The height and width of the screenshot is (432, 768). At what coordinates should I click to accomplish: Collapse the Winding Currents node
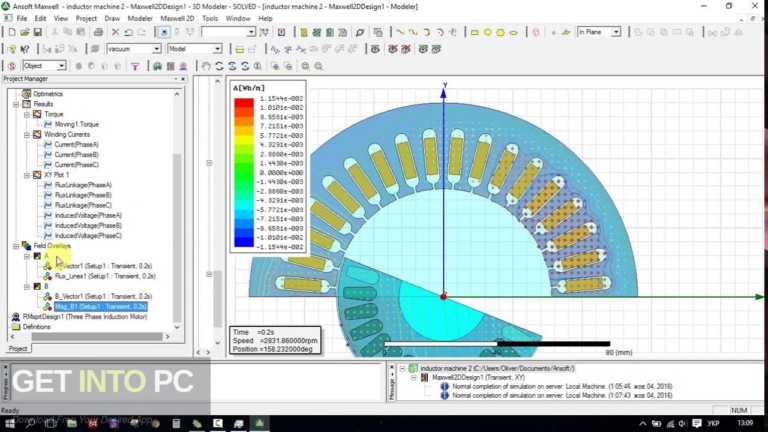[27, 135]
